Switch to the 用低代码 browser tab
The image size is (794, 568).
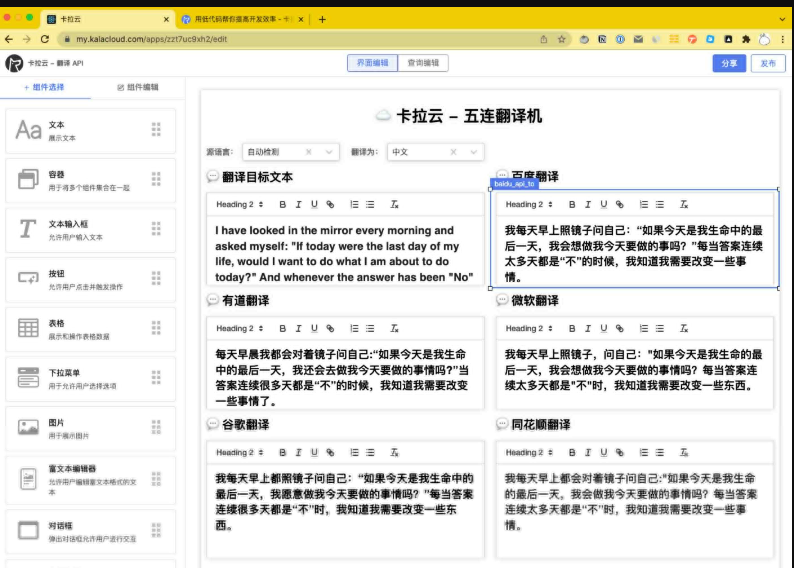click(x=242, y=19)
